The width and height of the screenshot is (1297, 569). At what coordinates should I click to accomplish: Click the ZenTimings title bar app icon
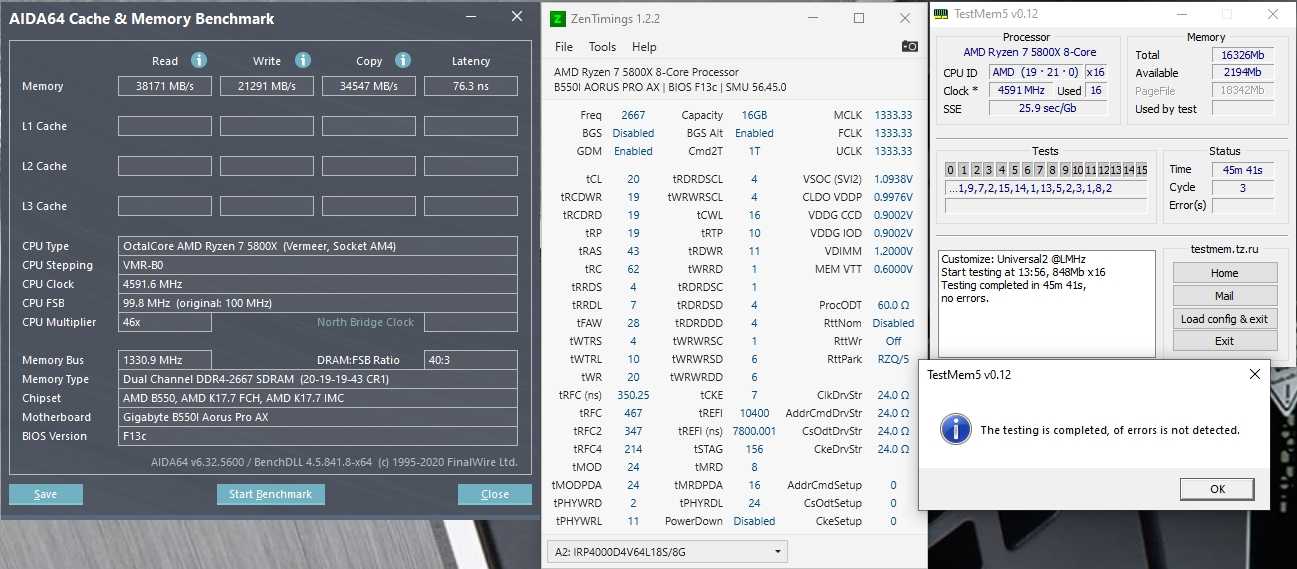[x=557, y=18]
